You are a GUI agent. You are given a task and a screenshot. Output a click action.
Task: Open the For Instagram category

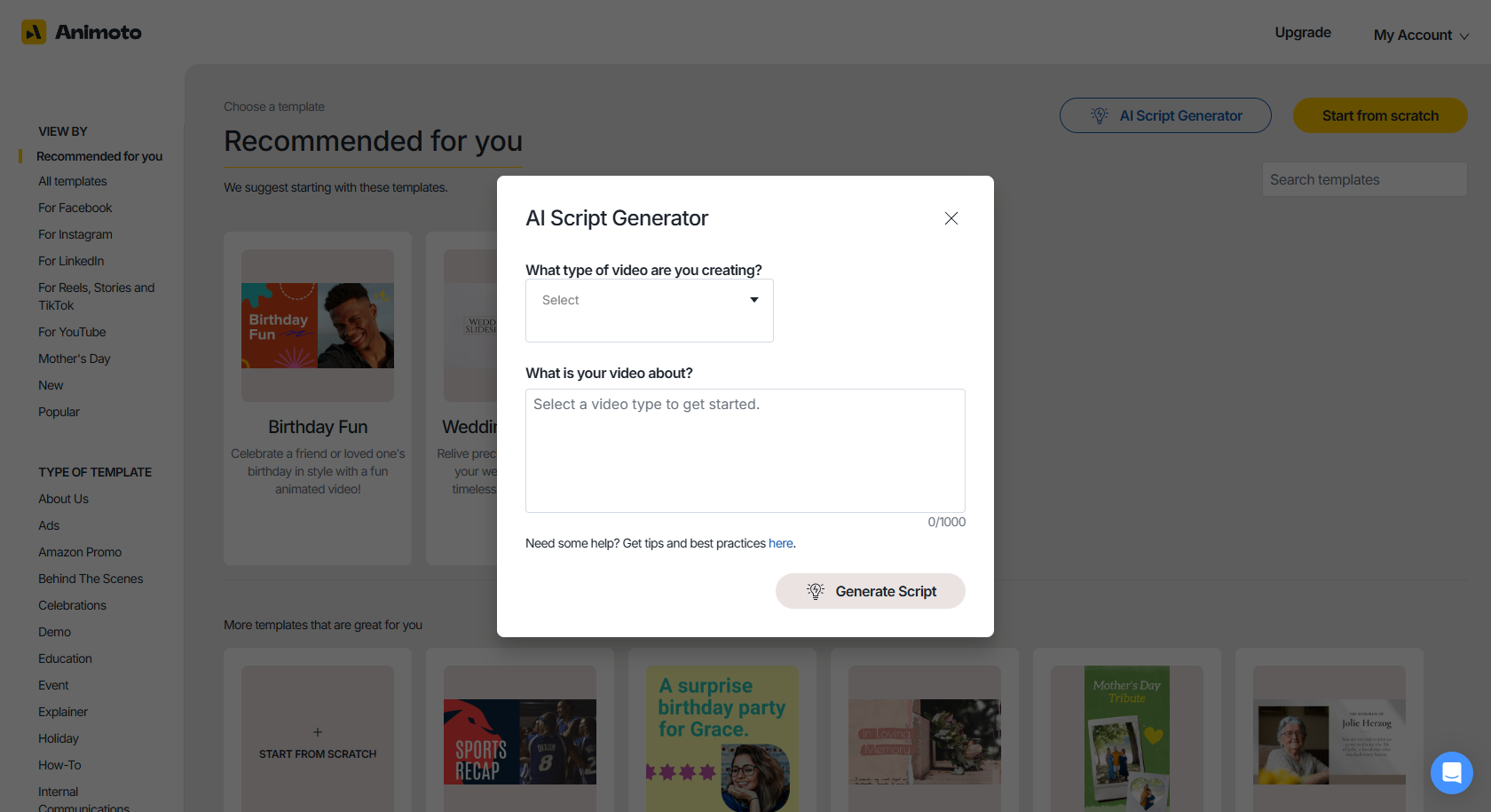click(x=75, y=234)
